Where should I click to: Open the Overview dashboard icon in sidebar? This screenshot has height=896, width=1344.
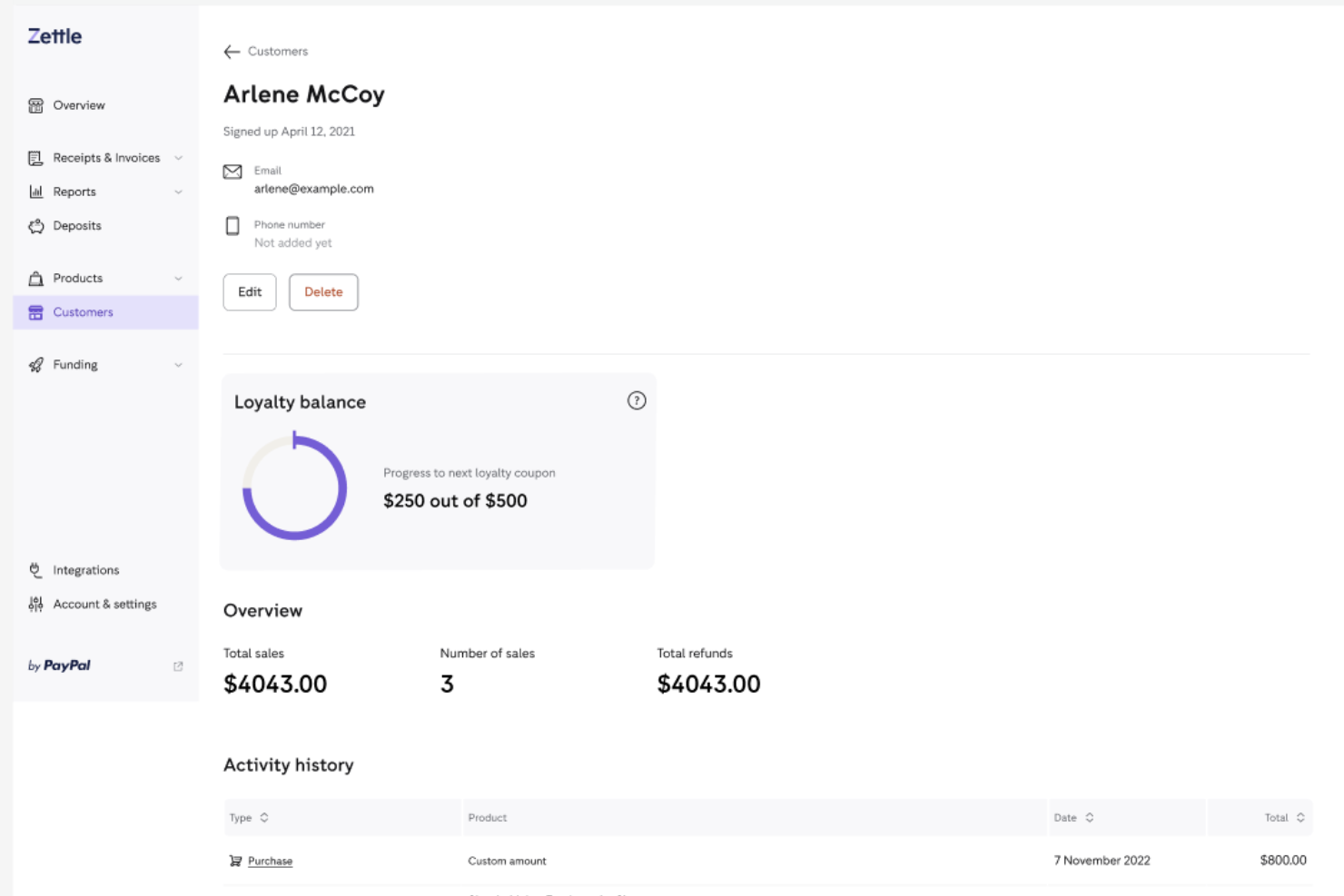tap(35, 105)
